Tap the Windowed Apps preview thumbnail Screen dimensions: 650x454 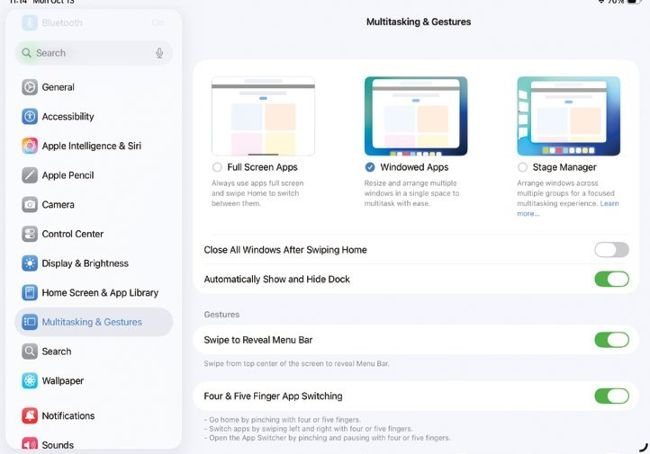[x=415, y=116]
